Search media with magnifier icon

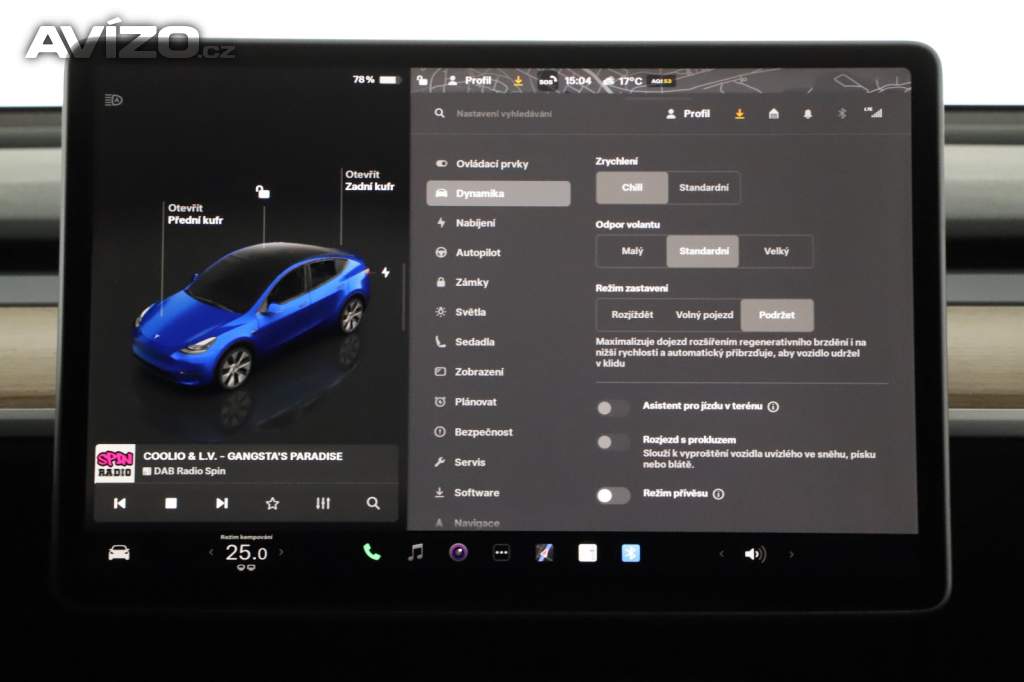tap(373, 503)
